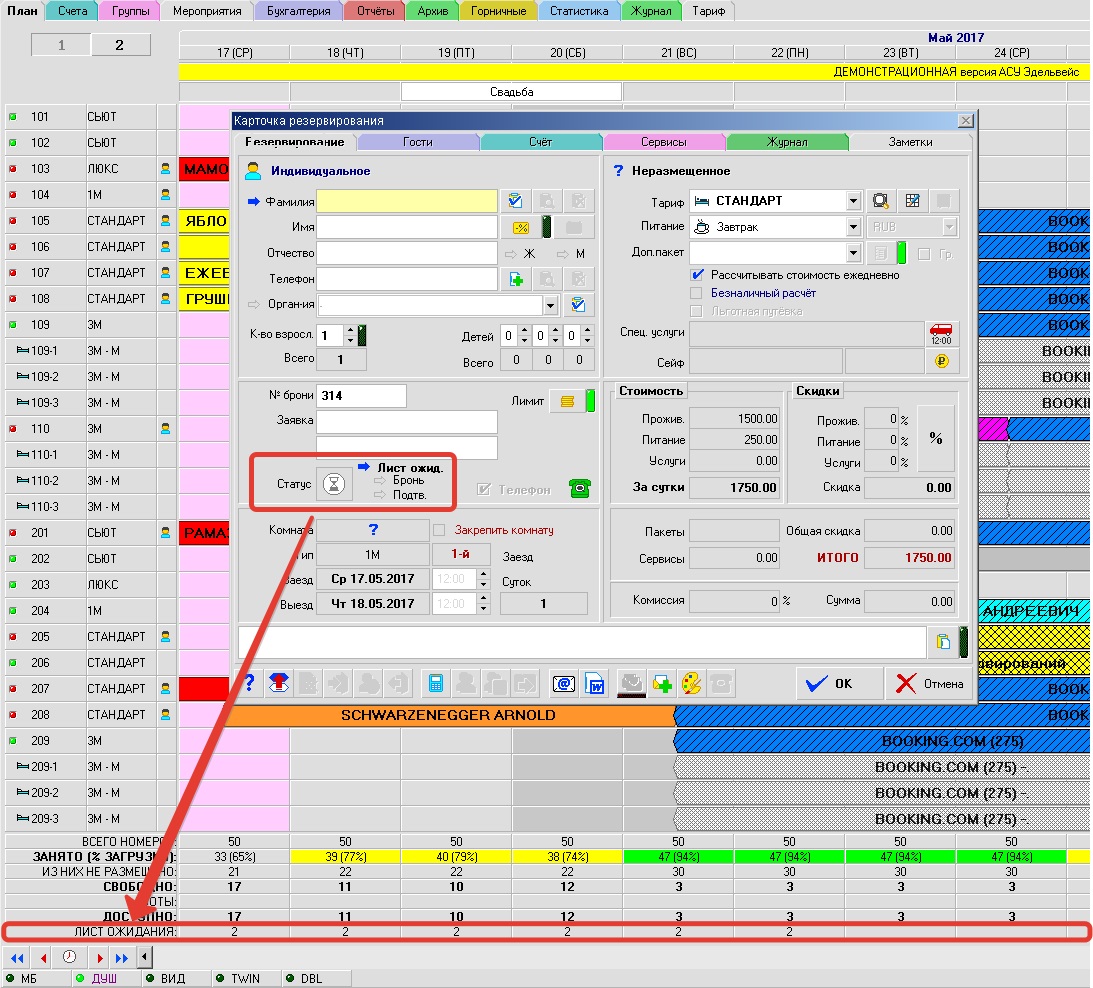Click the large percent discount button
Image resolution: width=1093 pixels, height=988 pixels.
[935, 439]
